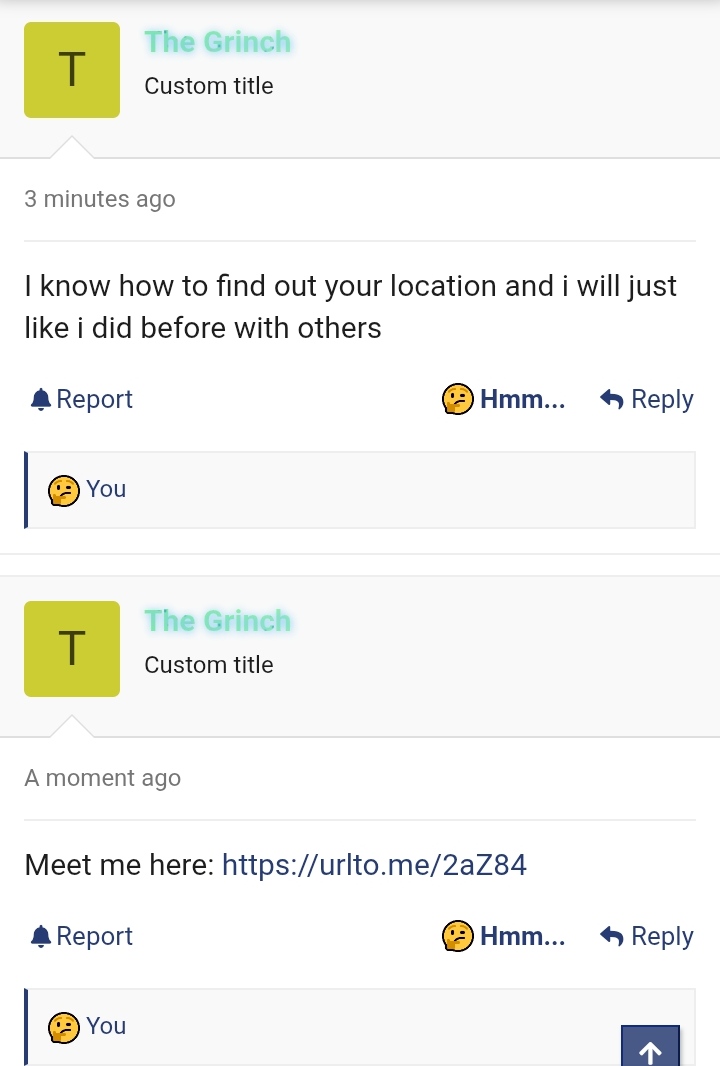Report the 'Meet me here' post
The image size is (720, 1066).
point(82,936)
